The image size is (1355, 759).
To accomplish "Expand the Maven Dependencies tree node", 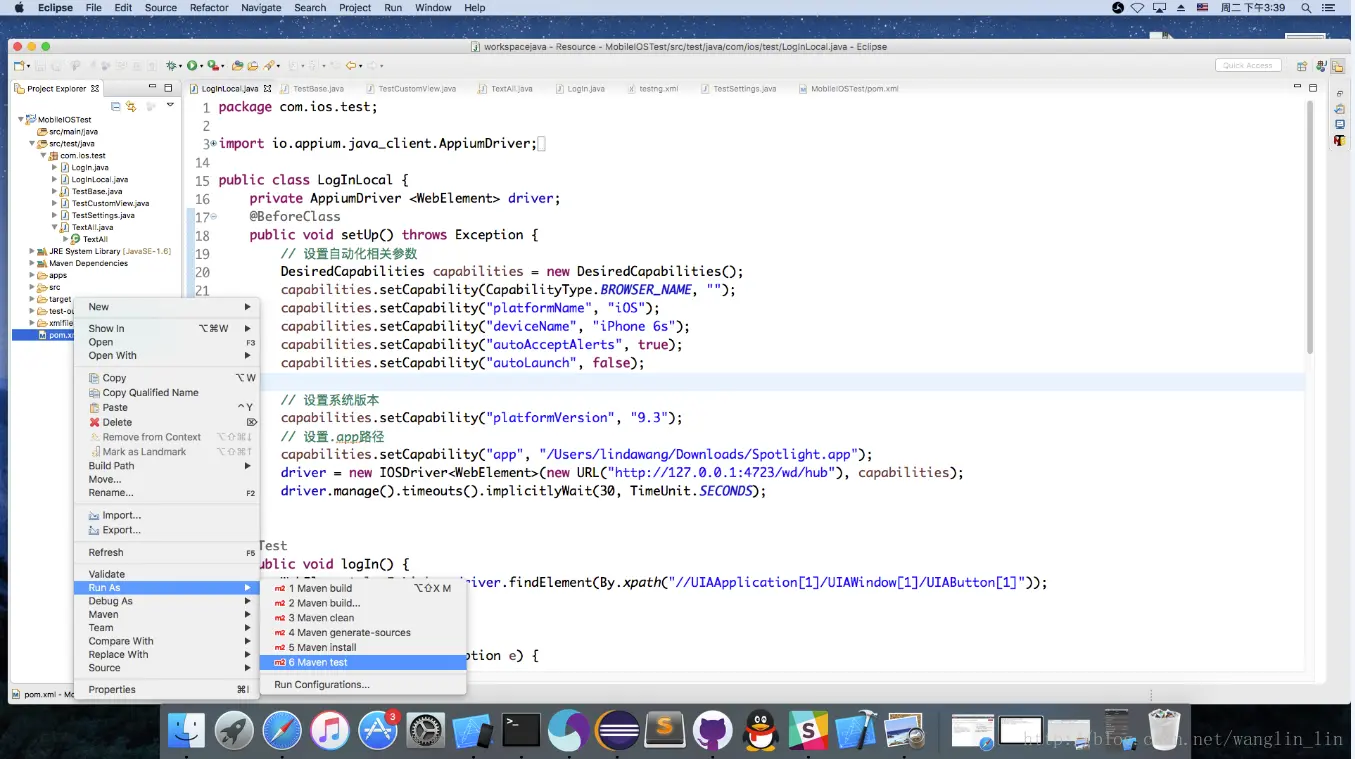I will pos(32,263).
